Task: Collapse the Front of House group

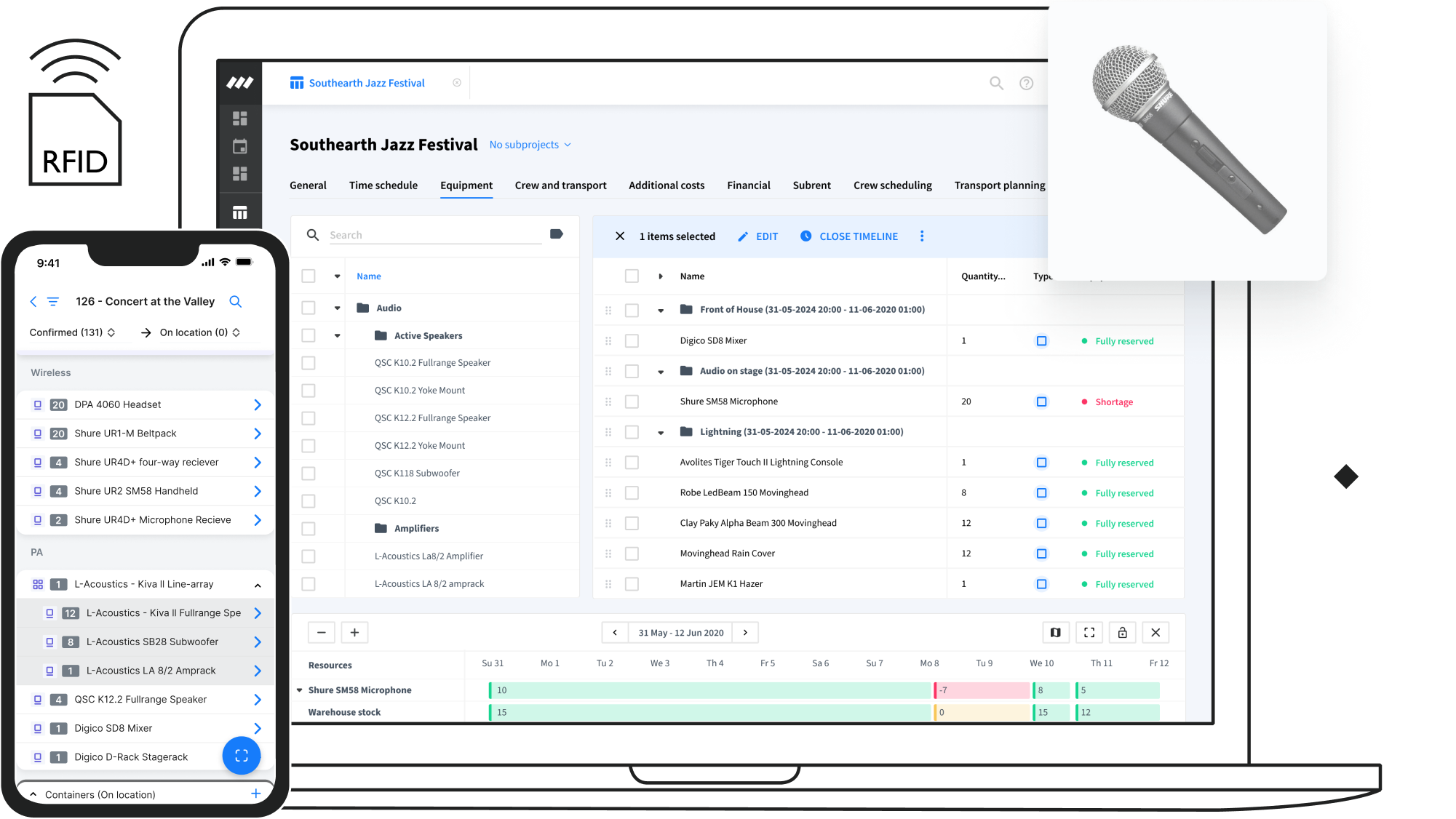Action: (x=661, y=311)
